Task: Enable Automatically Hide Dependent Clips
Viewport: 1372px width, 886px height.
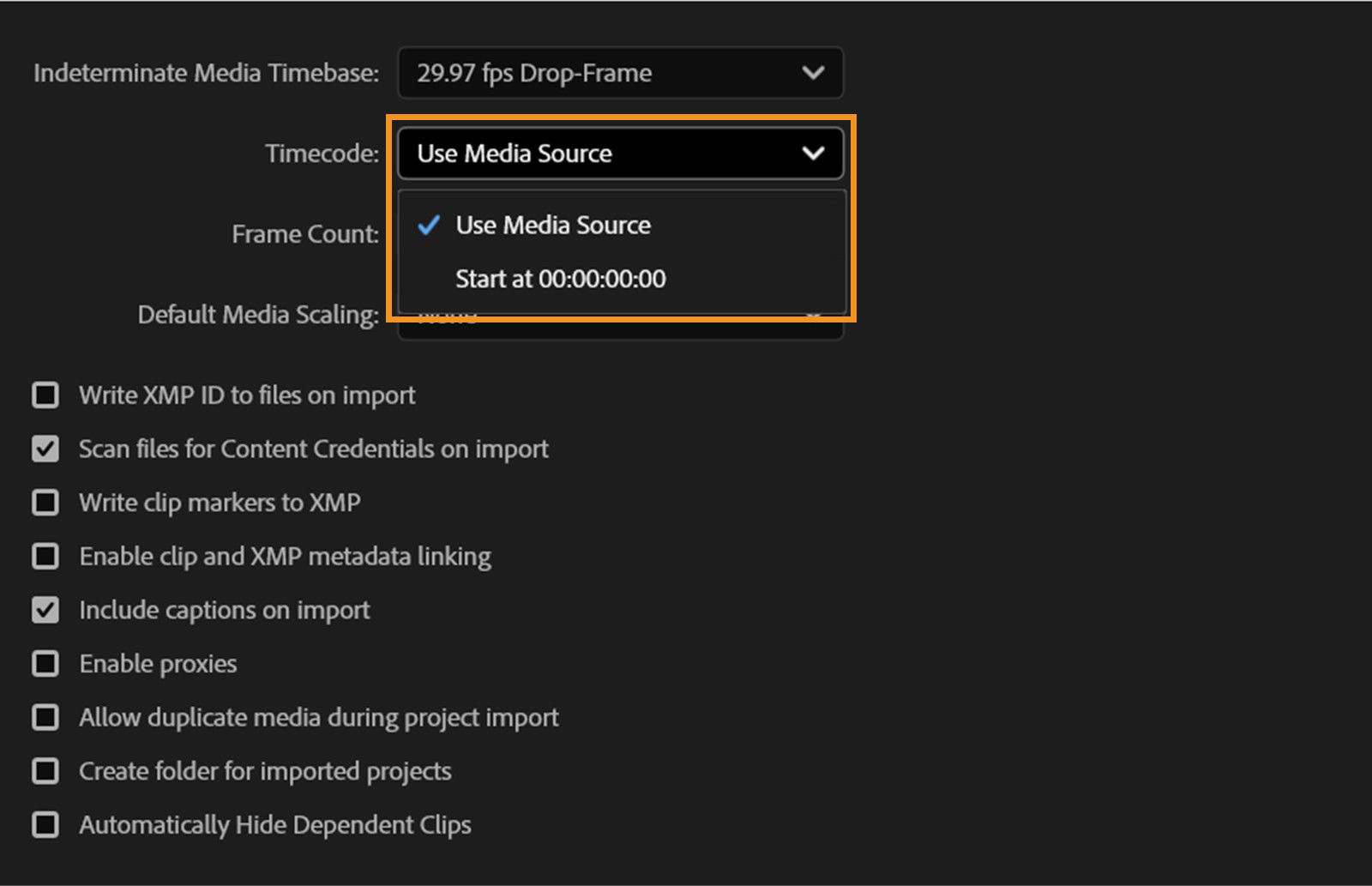Action: point(45,824)
